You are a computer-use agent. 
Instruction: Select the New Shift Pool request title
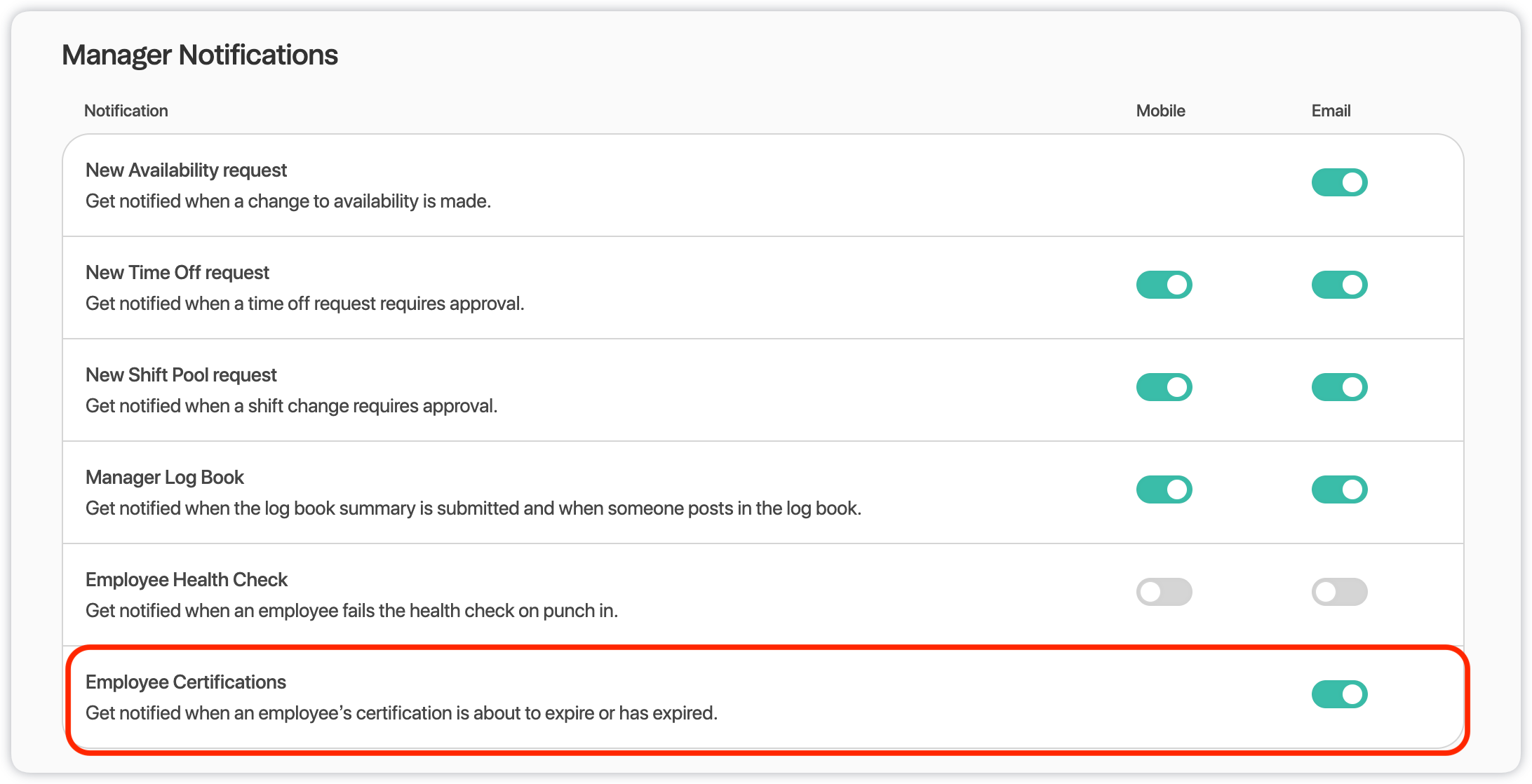[x=181, y=375]
